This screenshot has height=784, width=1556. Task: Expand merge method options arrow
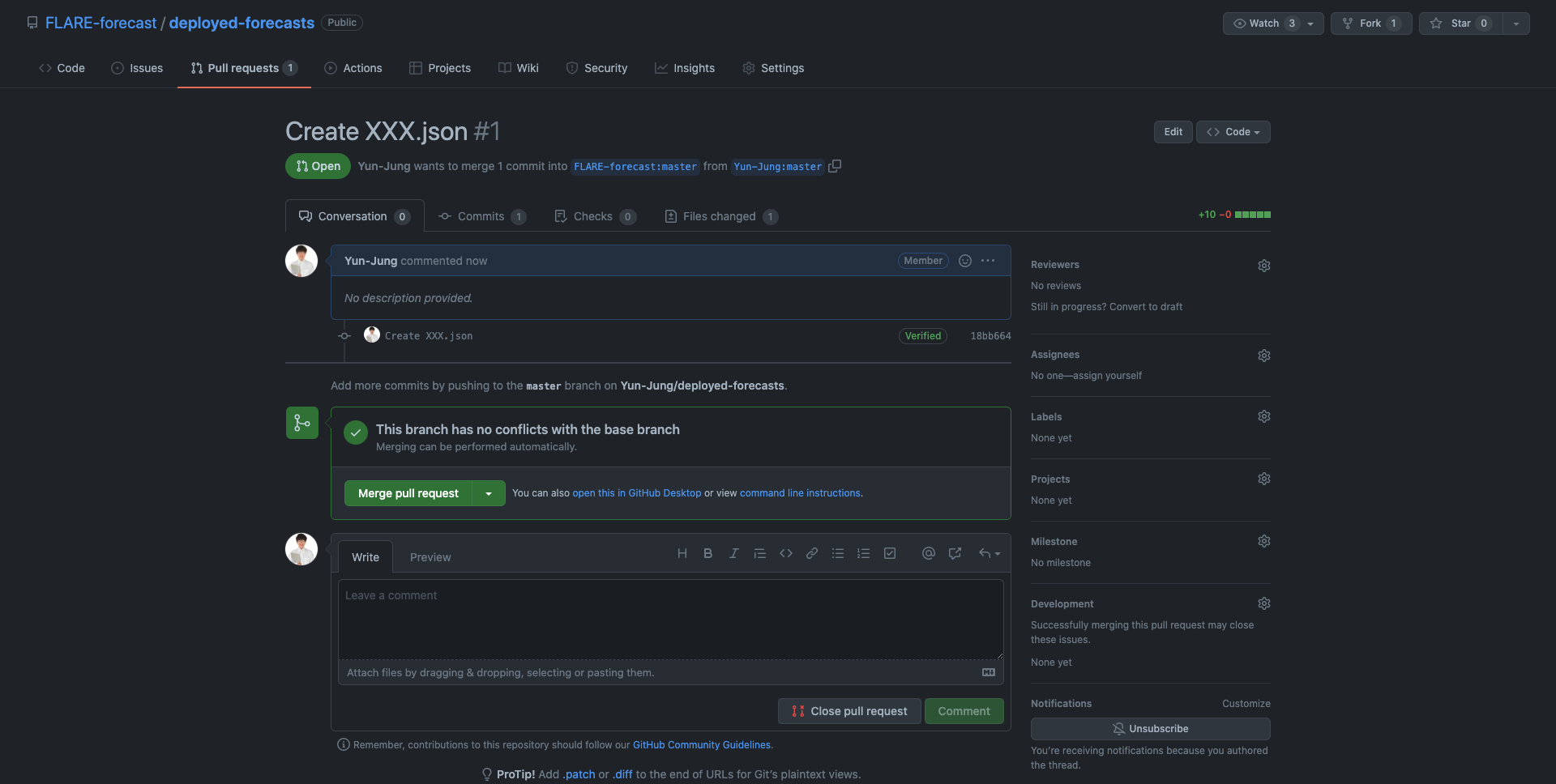489,493
